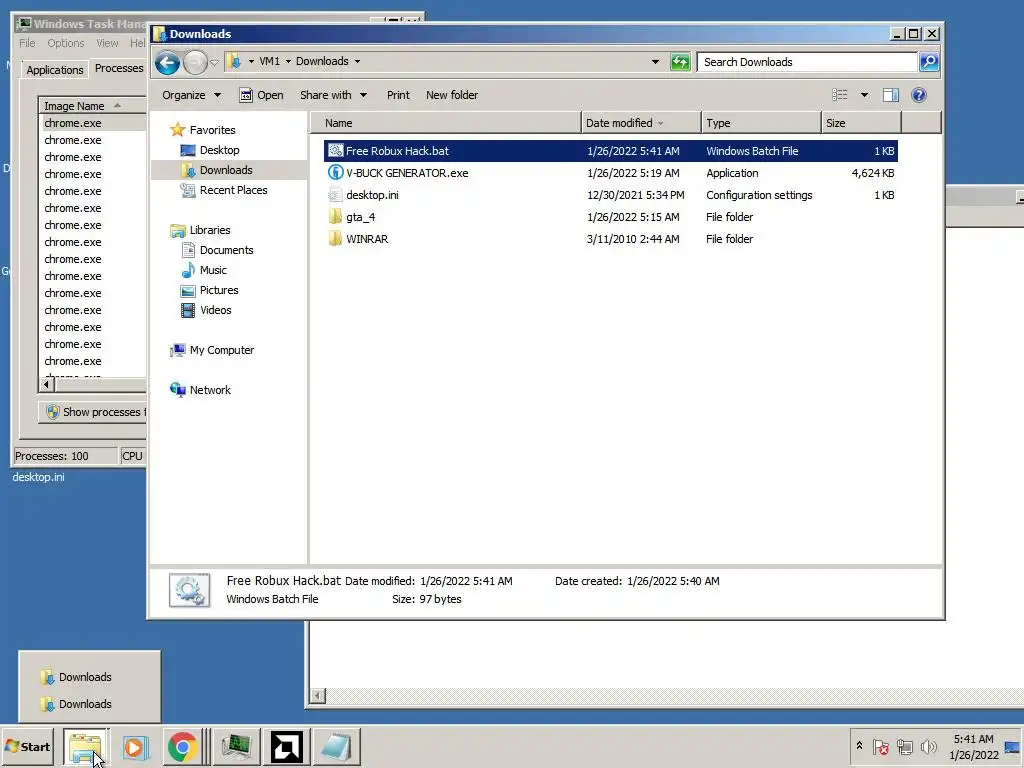The height and width of the screenshot is (768, 1024).
Task: Expand the root breadcrumb arrow before VM1
Action: pyautogui.click(x=251, y=61)
